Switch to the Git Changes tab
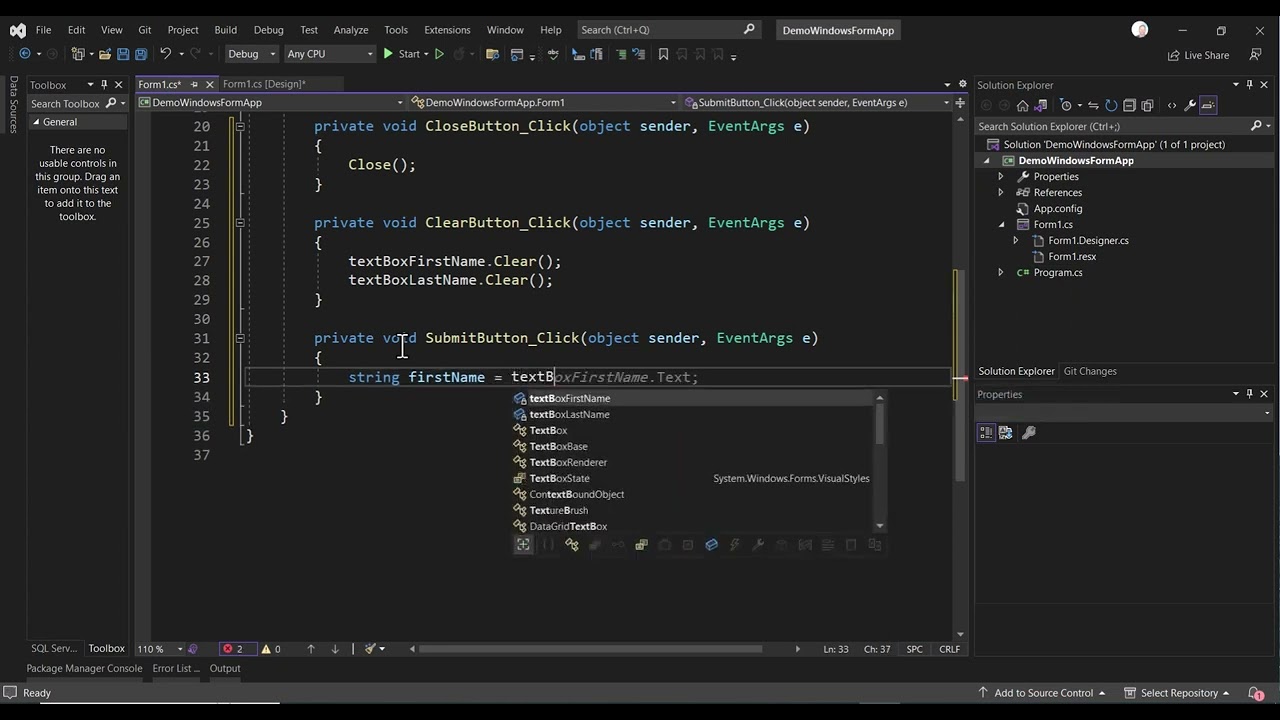The width and height of the screenshot is (1280, 720). (x=1090, y=371)
